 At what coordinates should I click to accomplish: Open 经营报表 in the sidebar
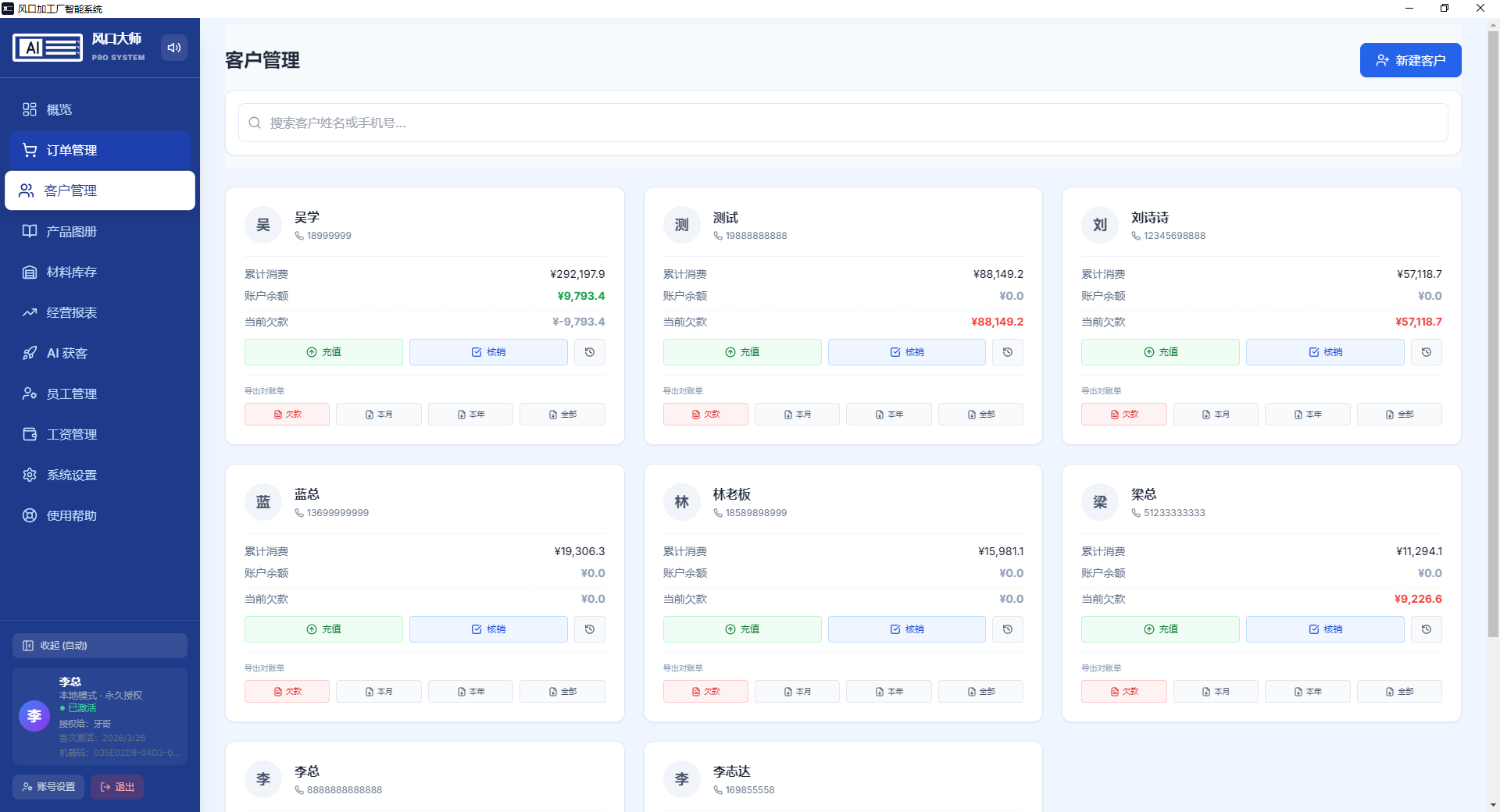pos(100,312)
